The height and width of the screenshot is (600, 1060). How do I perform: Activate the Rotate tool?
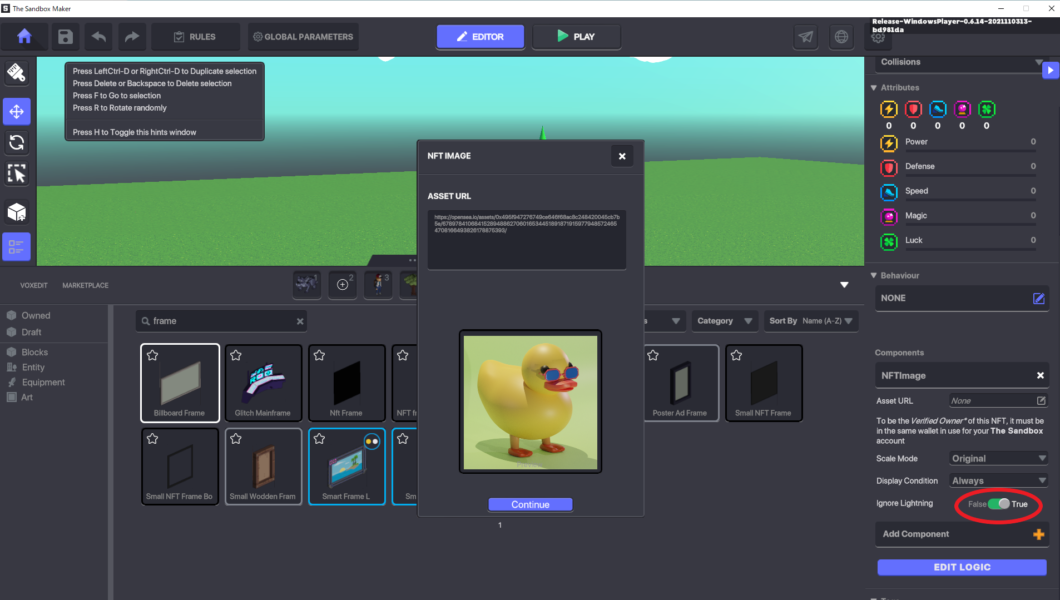pos(16,143)
